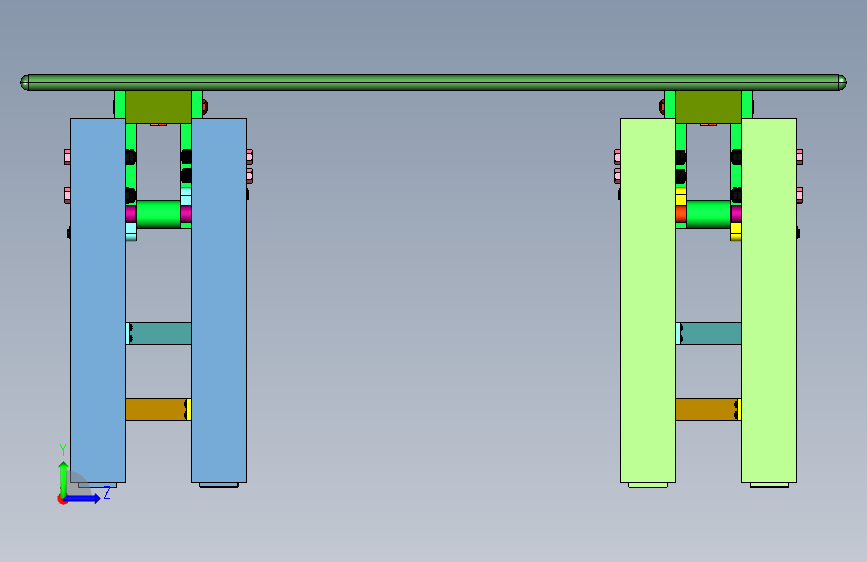Click the Y label of the axis triad
Image resolution: width=867 pixels, height=562 pixels.
pyautogui.click(x=63, y=450)
